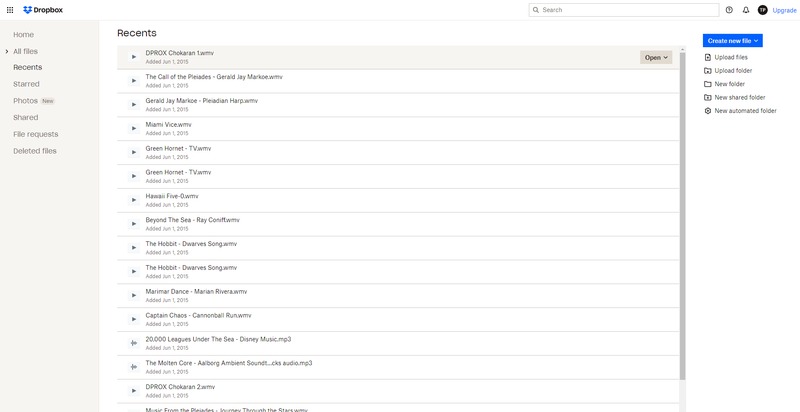Click the Search input field

(x=623, y=10)
